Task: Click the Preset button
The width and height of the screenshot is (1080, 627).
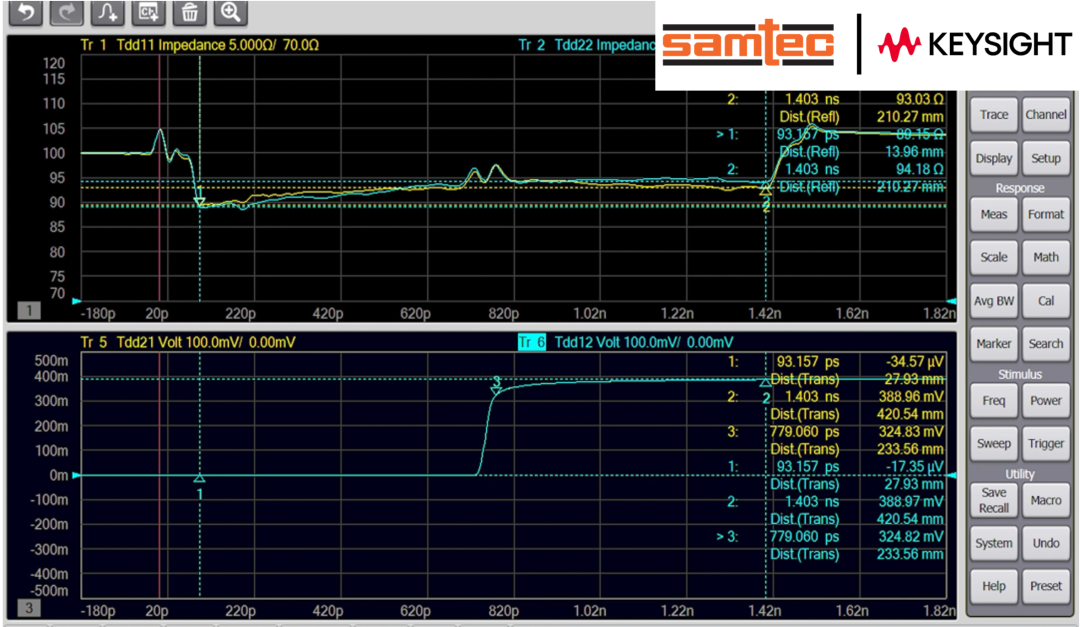Action: click(1046, 586)
